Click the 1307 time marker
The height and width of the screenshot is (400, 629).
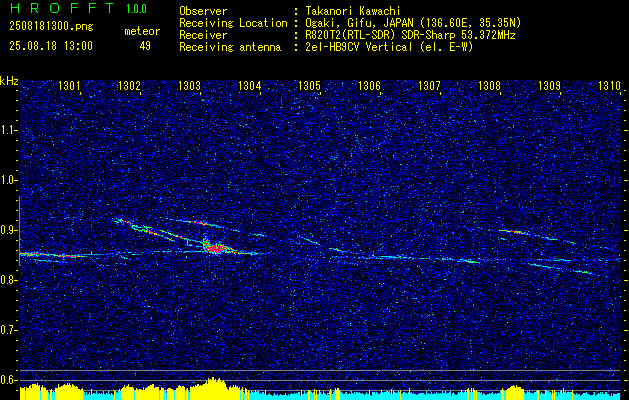pos(429,85)
